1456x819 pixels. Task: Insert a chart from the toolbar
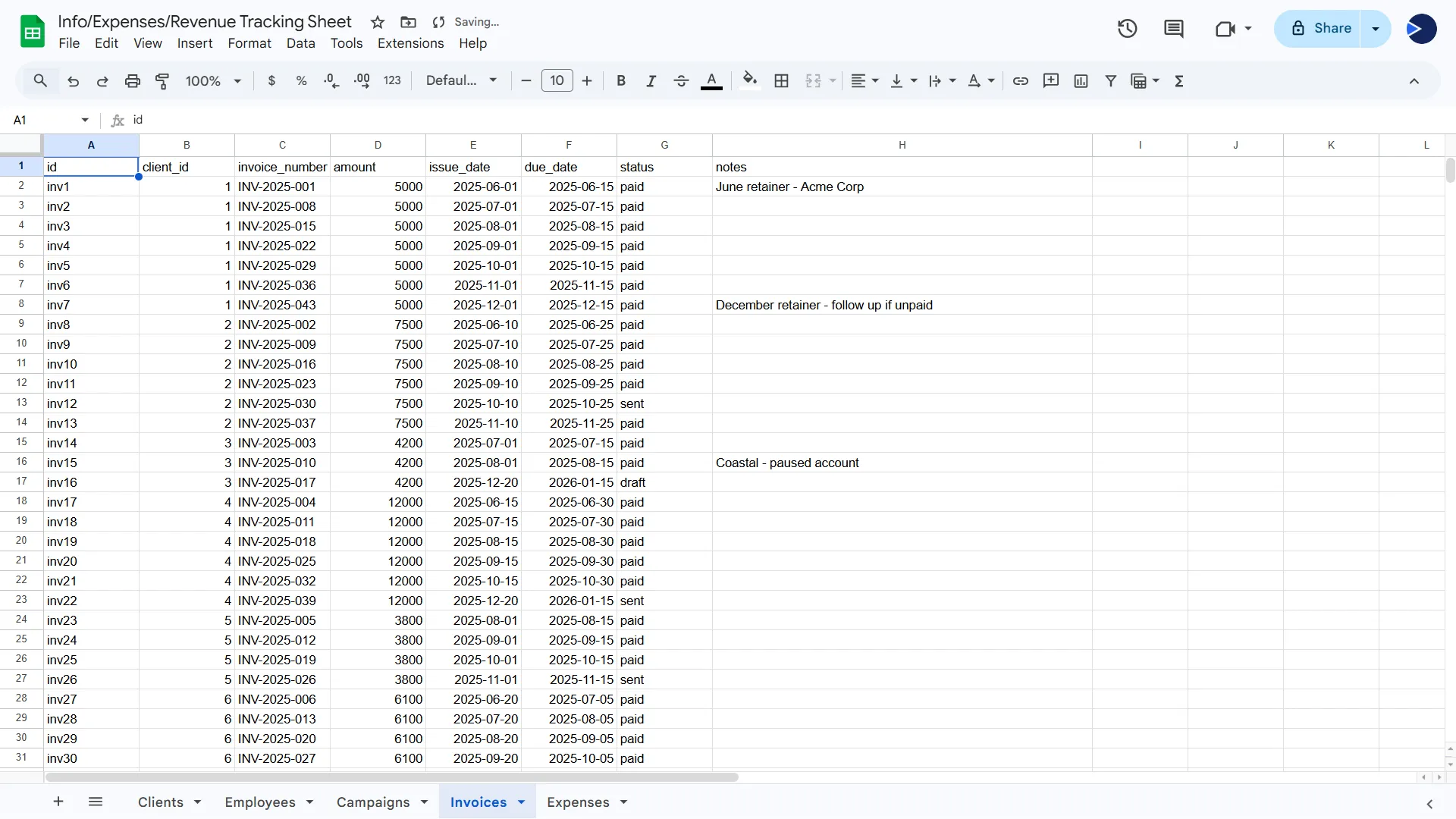1081,80
